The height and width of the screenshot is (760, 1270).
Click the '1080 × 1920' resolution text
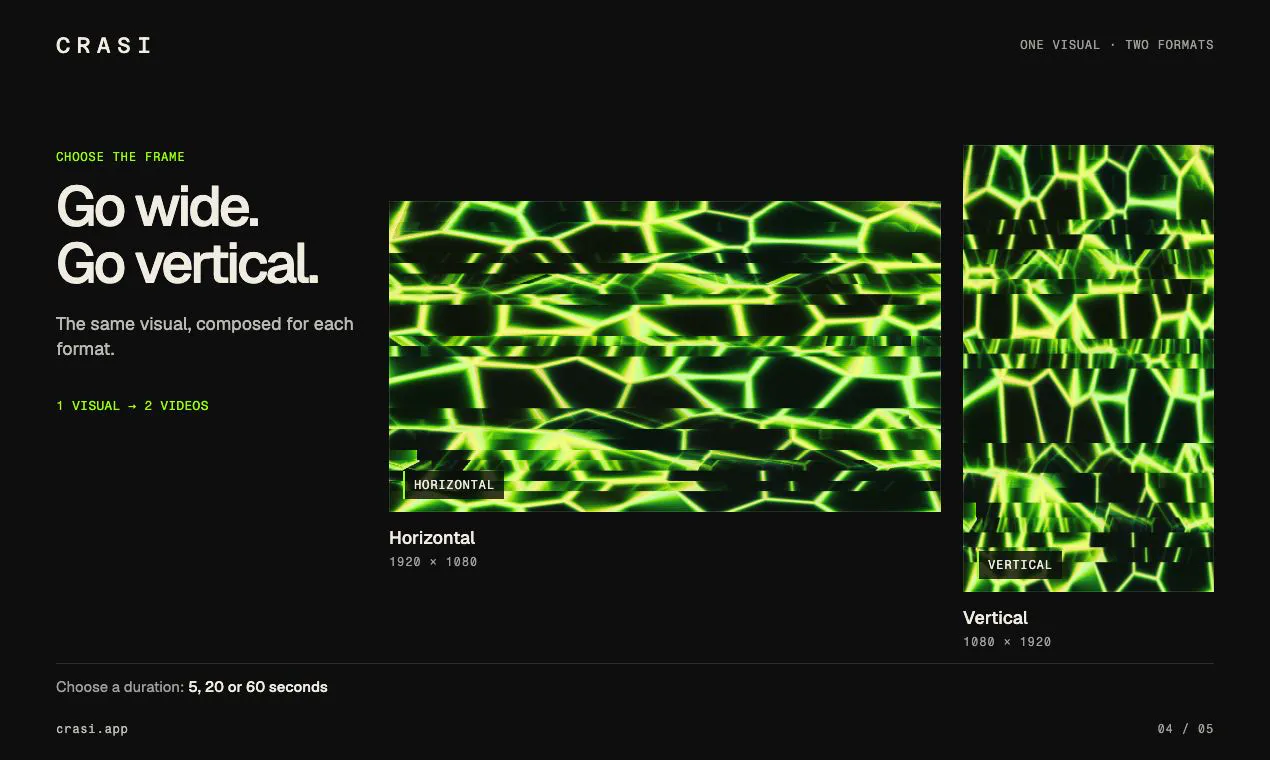coord(1007,642)
